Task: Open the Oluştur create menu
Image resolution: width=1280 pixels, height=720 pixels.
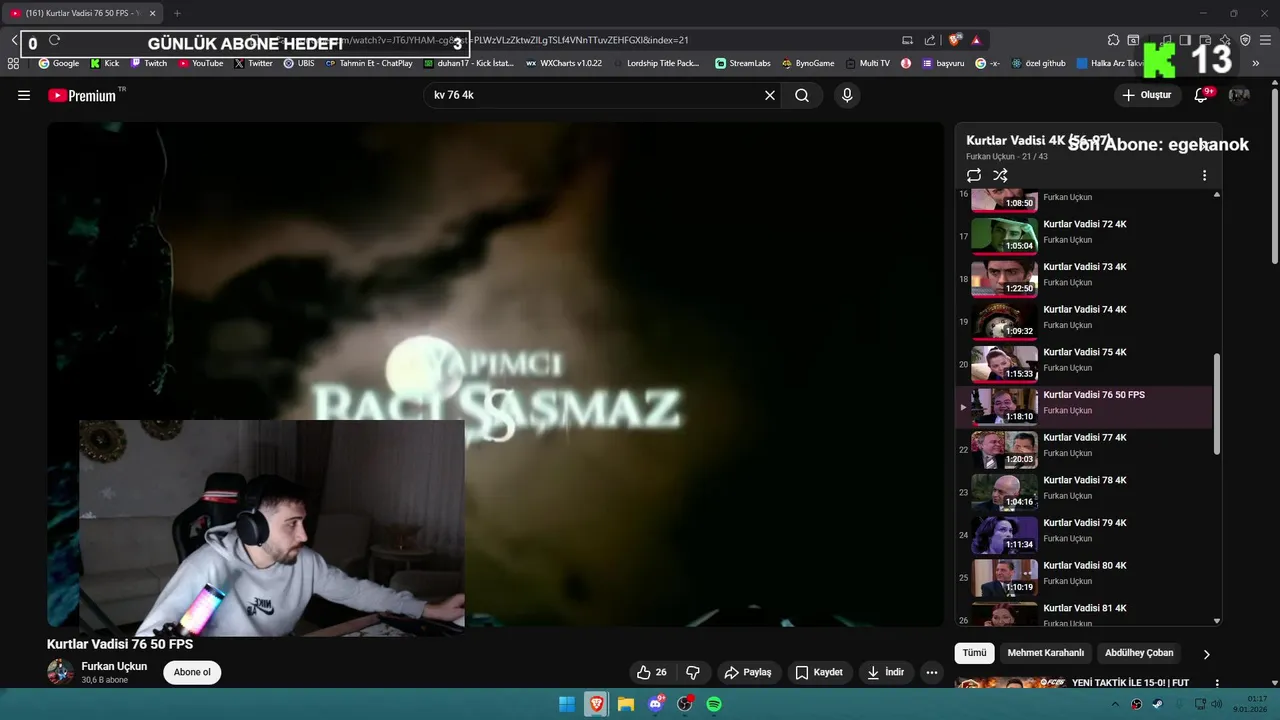Action: coord(1148,95)
